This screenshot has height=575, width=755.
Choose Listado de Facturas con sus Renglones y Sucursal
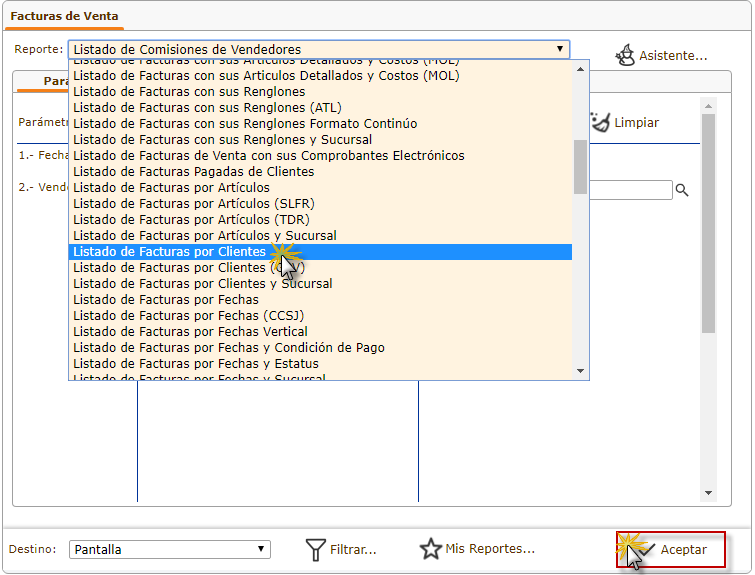click(x=320, y=140)
